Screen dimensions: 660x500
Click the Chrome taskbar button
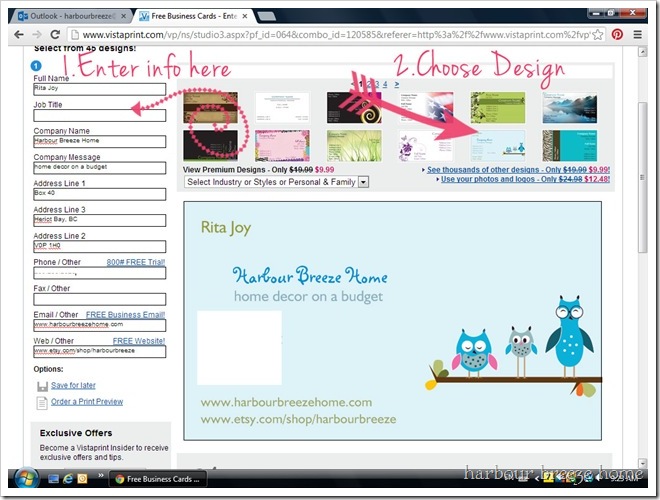point(158,479)
